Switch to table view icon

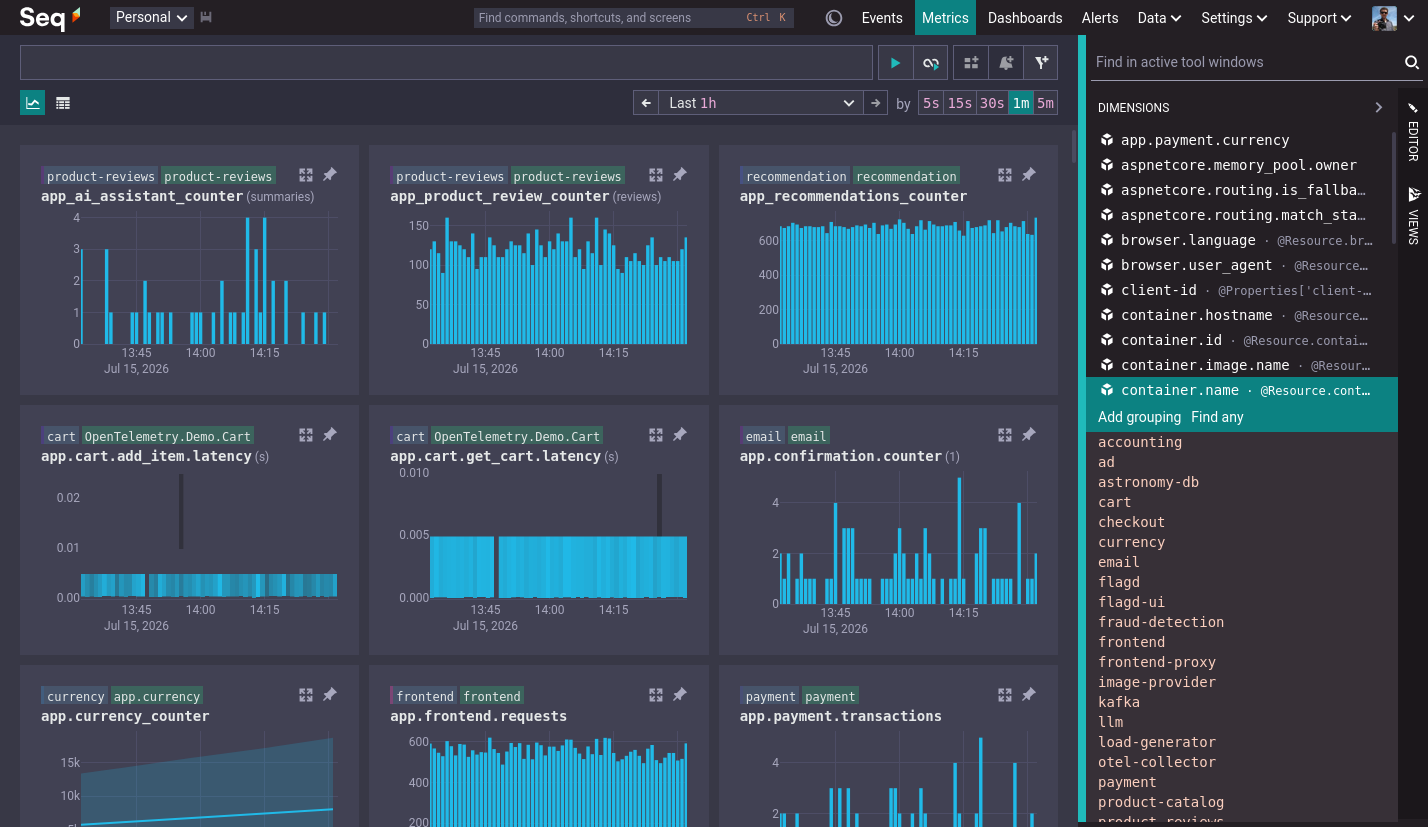[x=63, y=102]
